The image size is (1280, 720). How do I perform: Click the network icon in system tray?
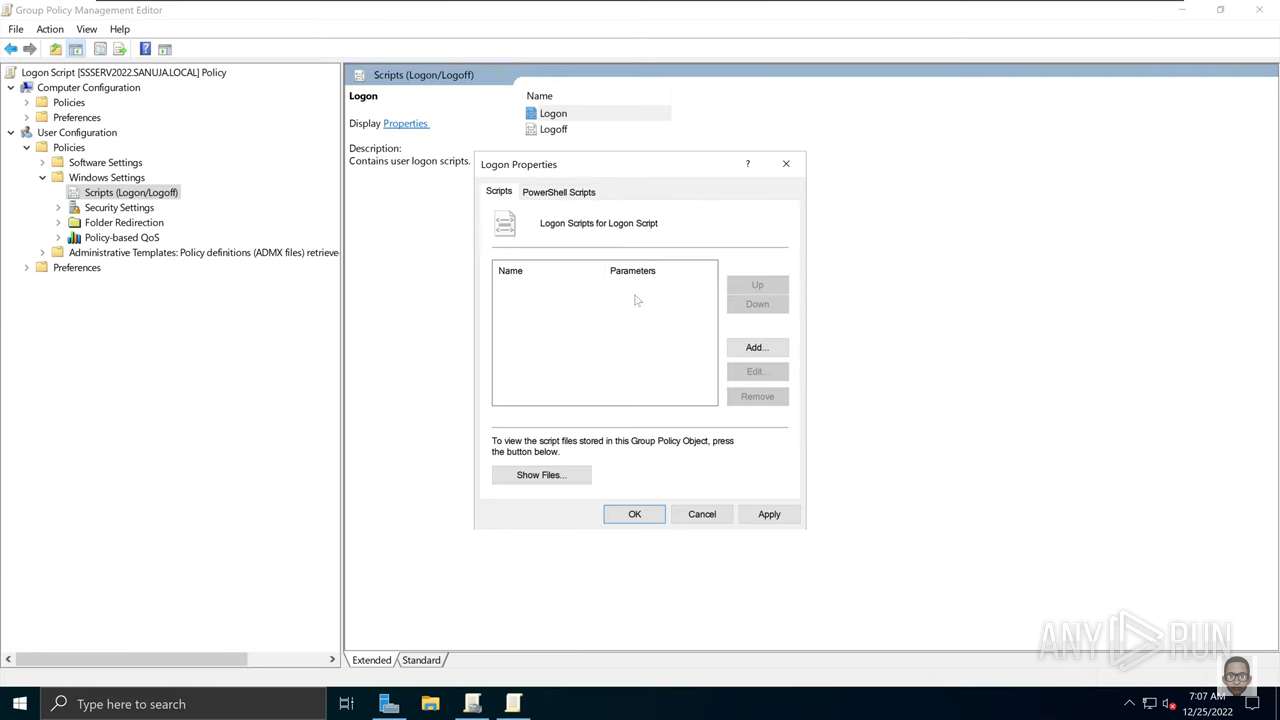pos(1150,704)
